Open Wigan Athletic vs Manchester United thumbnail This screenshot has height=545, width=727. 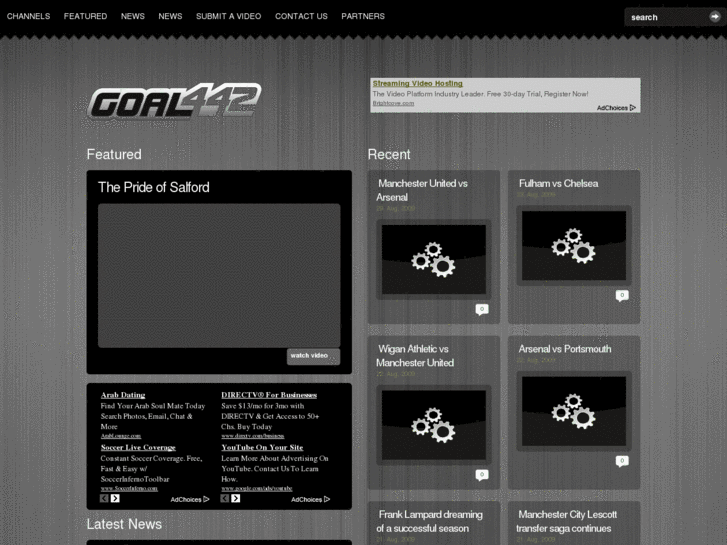tap(434, 425)
